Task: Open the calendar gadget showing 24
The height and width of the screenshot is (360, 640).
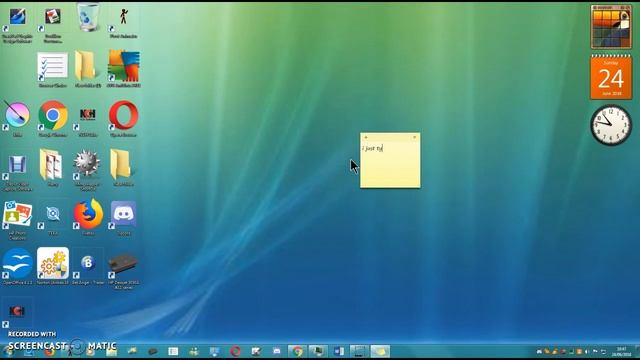Action: tap(611, 77)
